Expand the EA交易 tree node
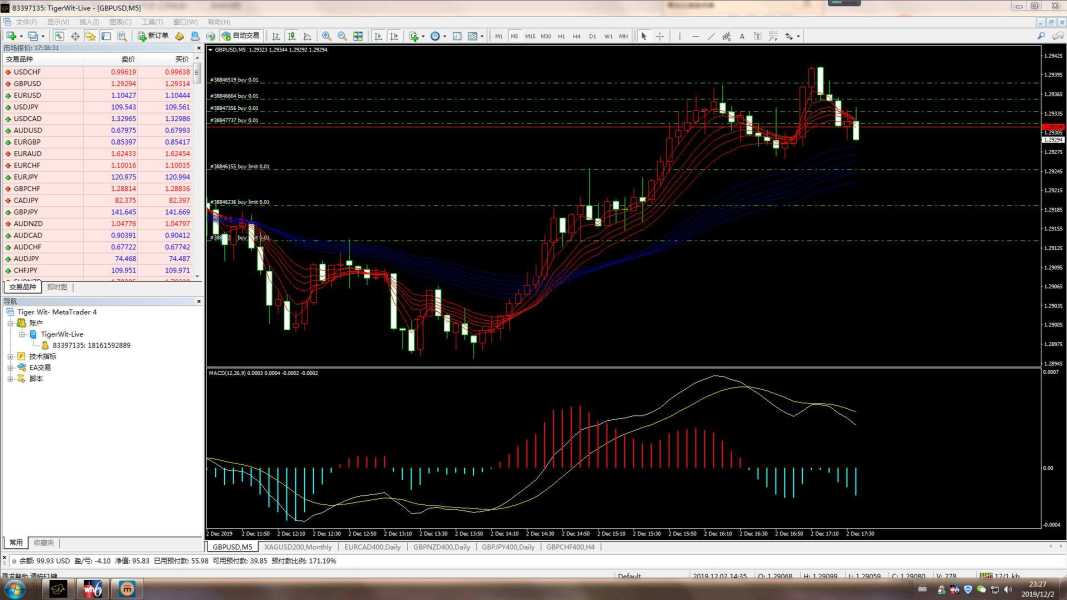Screen dimensions: 1067x600 pos(10,367)
